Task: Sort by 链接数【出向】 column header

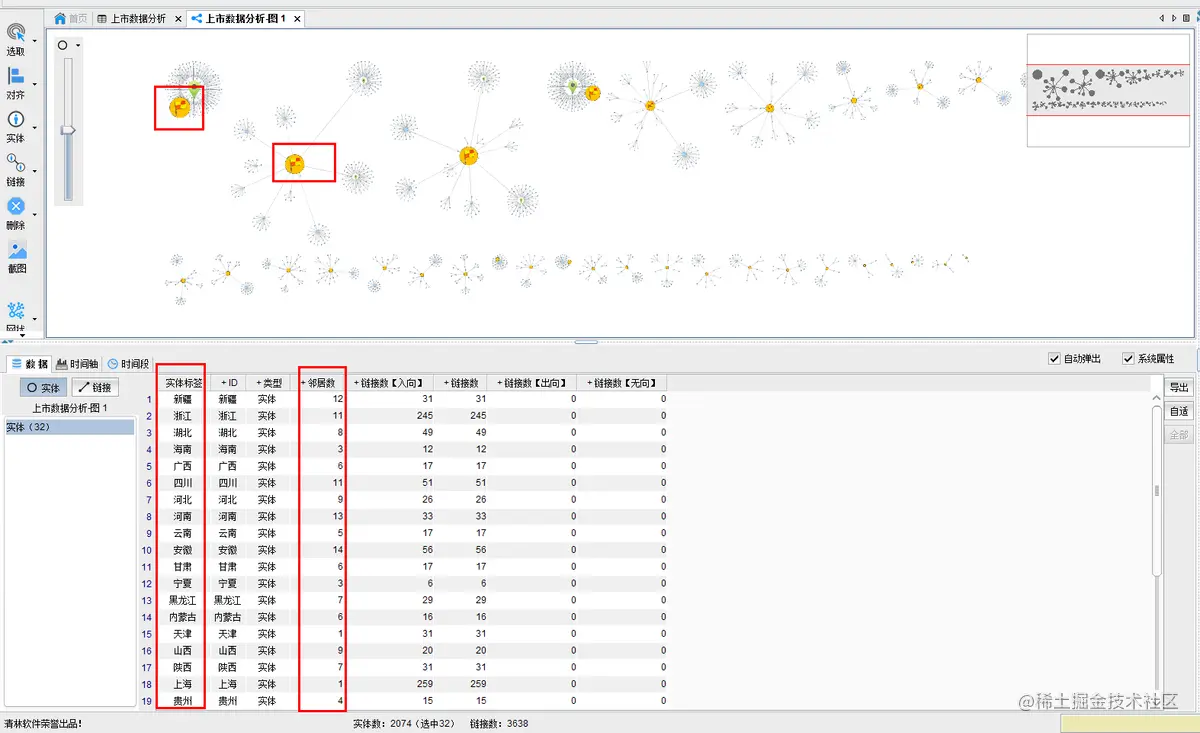Action: point(534,383)
